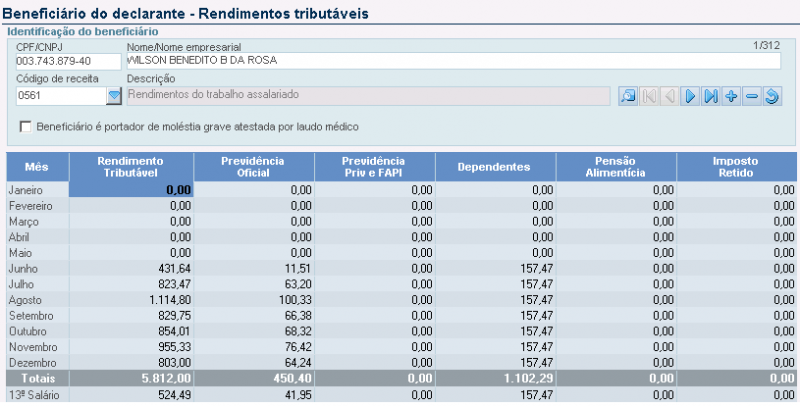Image resolution: width=800 pixels, height=406 pixels.
Task: Click Junho taxable income cell 431,64
Action: click(x=131, y=269)
